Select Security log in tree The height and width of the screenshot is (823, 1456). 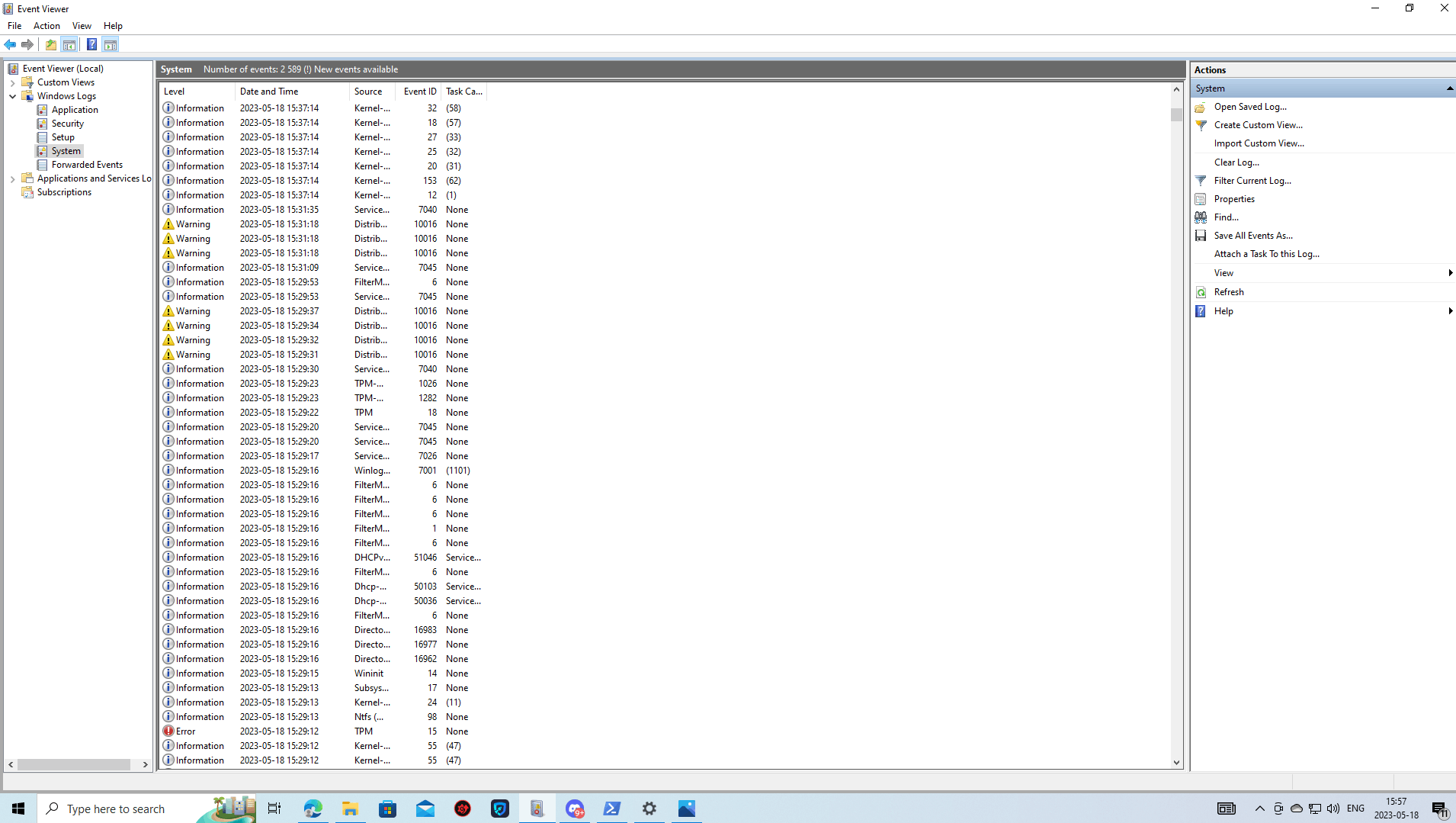coord(68,124)
